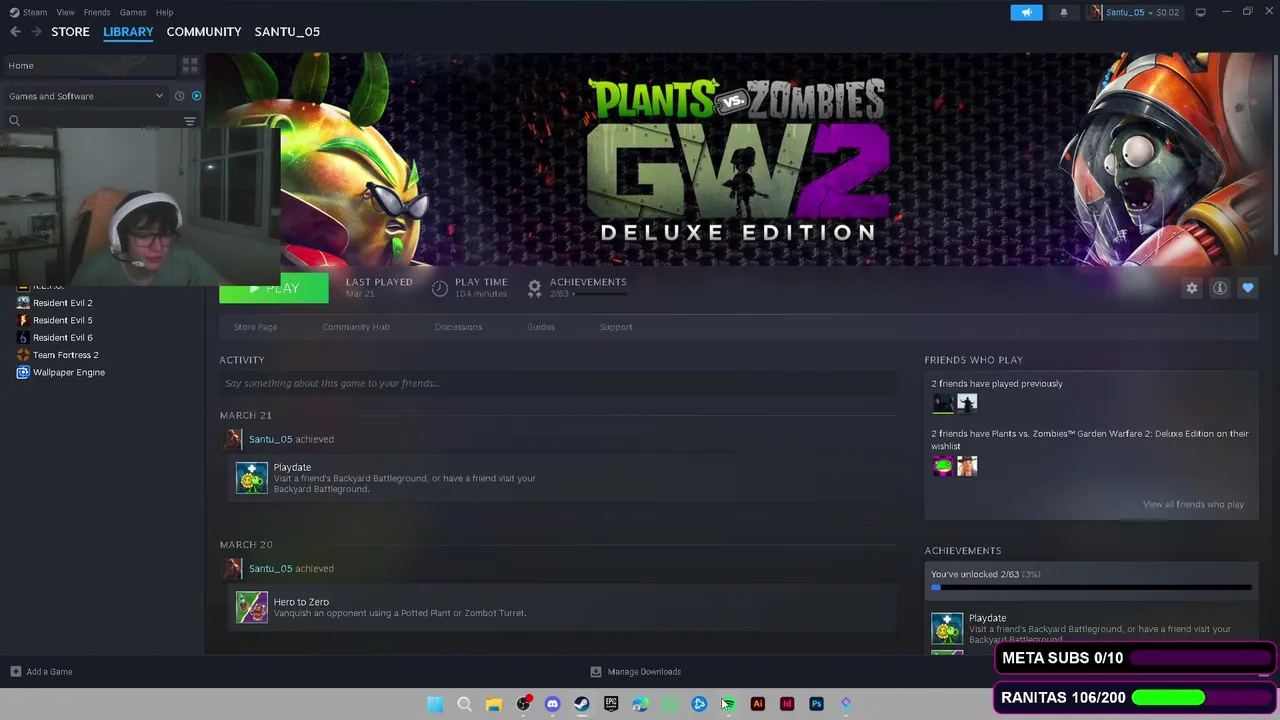Image resolution: width=1280 pixels, height=720 pixels.
Task: Sort library by recent activity clock icon
Action: [179, 96]
